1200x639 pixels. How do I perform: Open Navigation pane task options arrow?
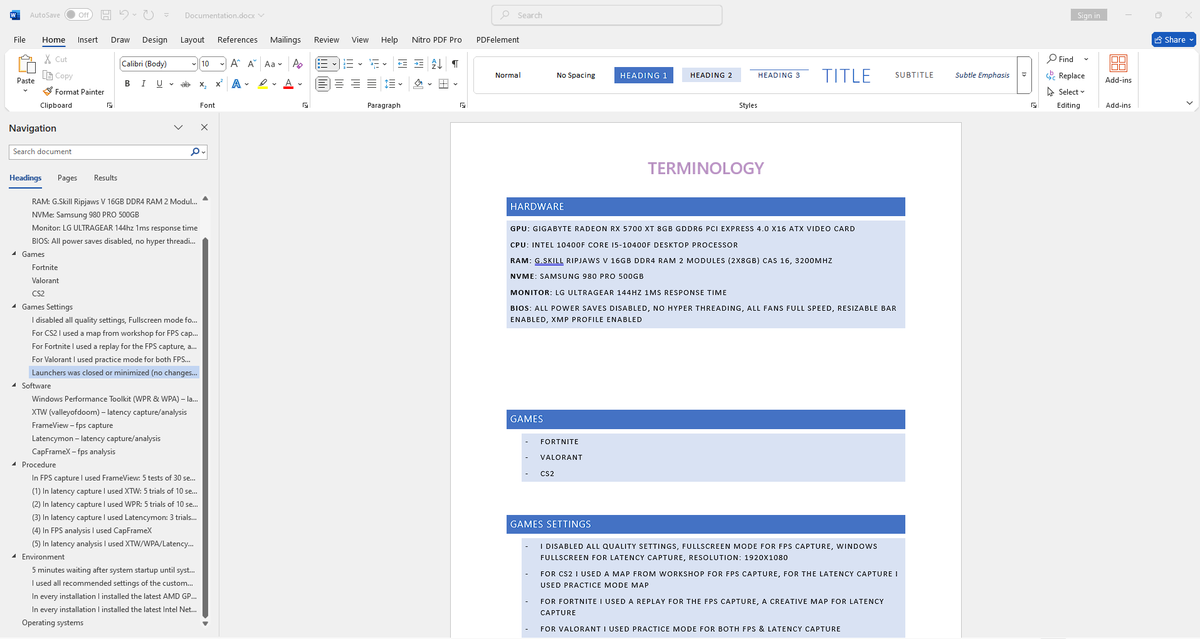coord(178,128)
